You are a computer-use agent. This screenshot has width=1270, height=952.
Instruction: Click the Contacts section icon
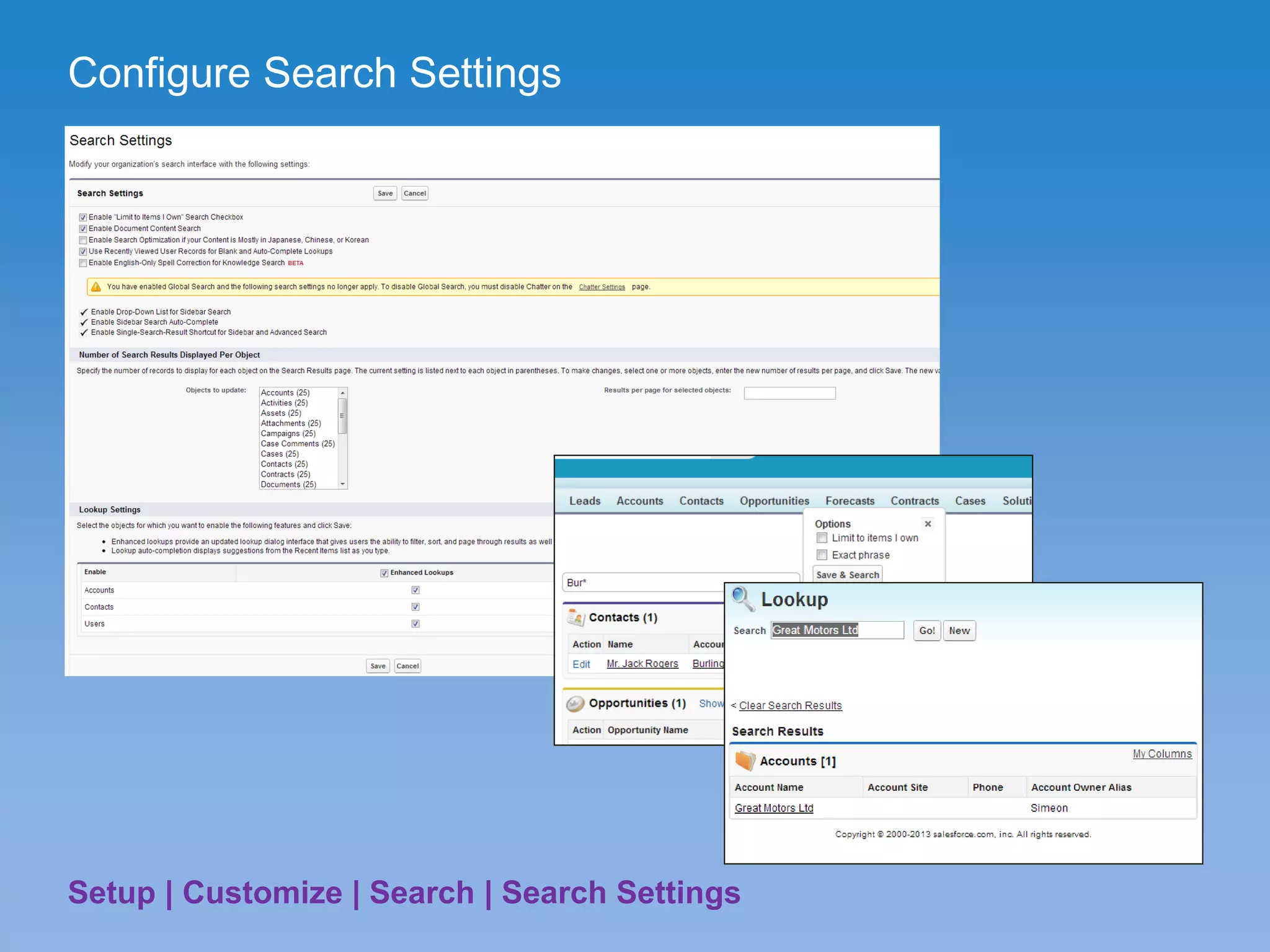[576, 617]
